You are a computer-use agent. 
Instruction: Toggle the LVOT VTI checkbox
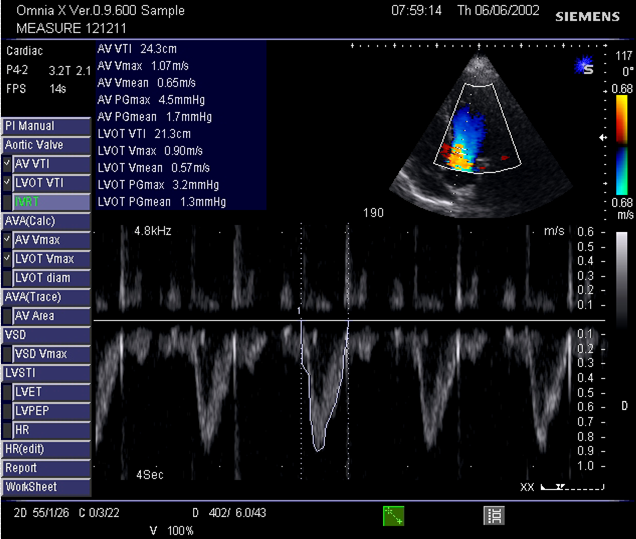coord(7,183)
